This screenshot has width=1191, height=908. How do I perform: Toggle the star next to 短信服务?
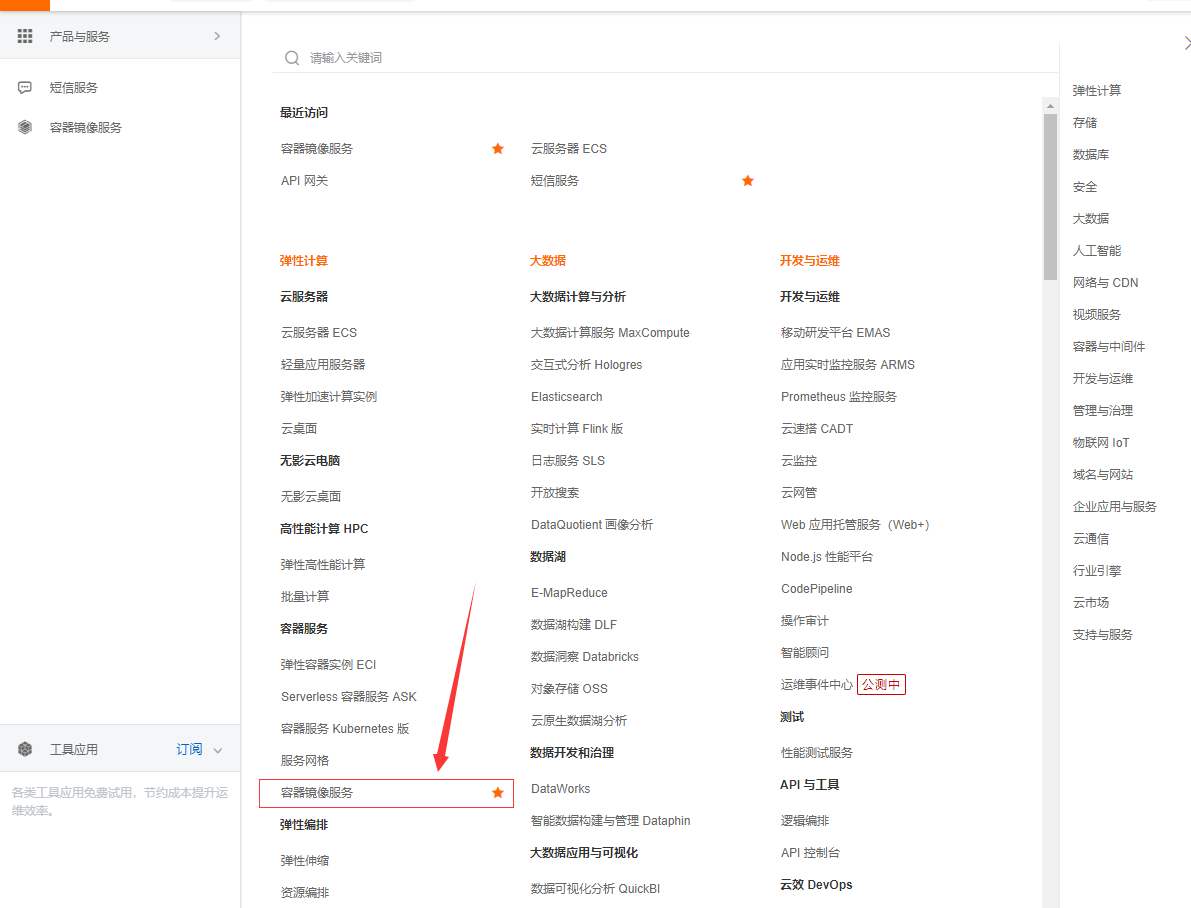tap(747, 180)
